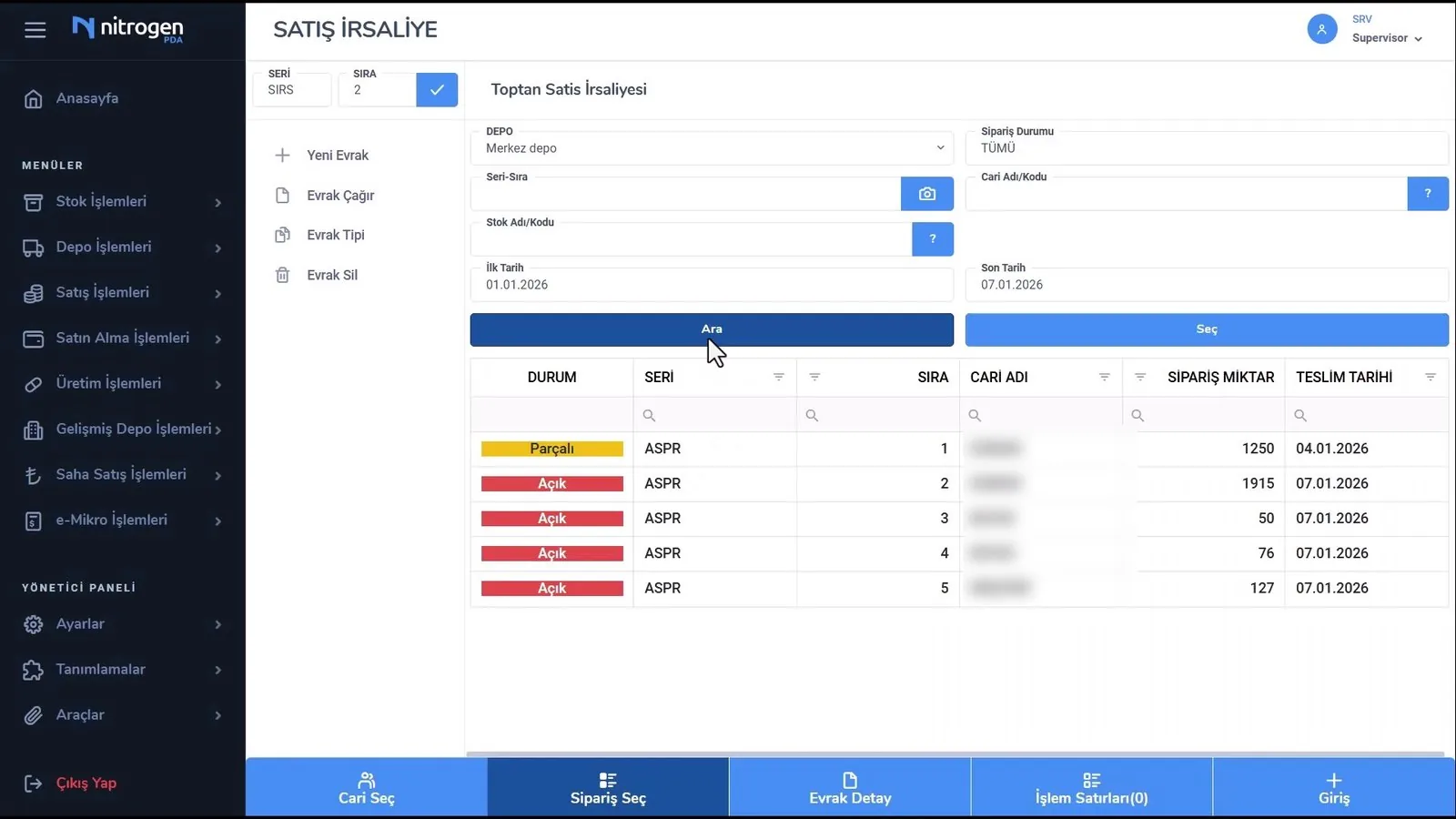Click the Anasayfa home icon

tap(34, 99)
